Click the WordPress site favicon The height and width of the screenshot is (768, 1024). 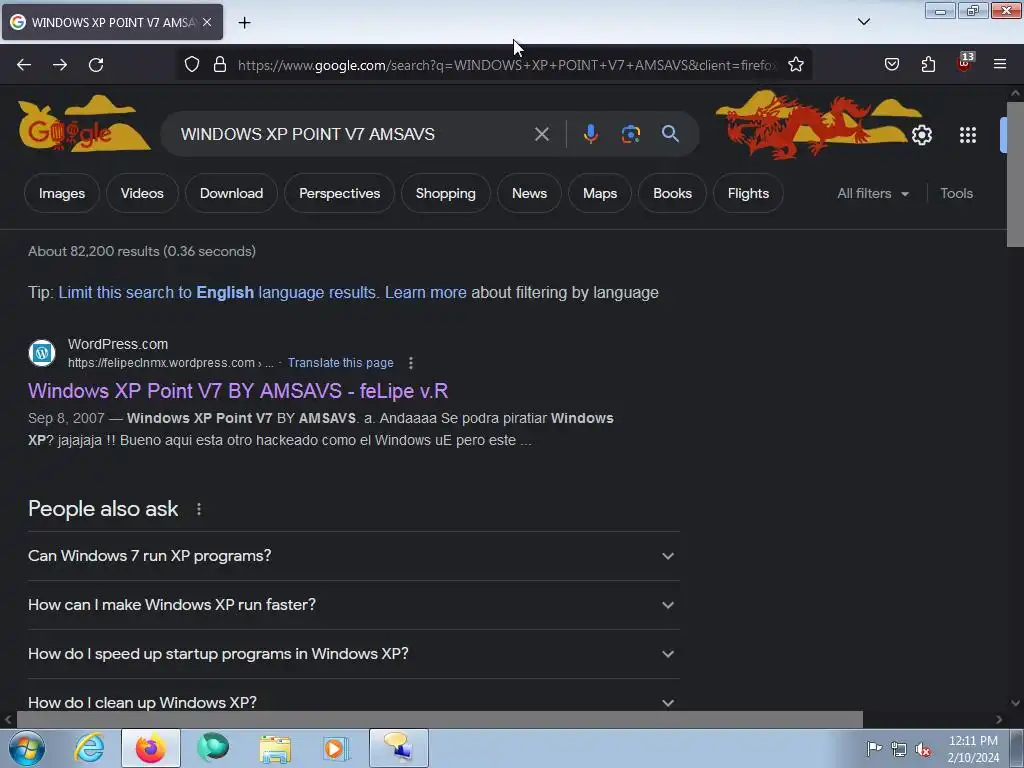[x=42, y=353]
